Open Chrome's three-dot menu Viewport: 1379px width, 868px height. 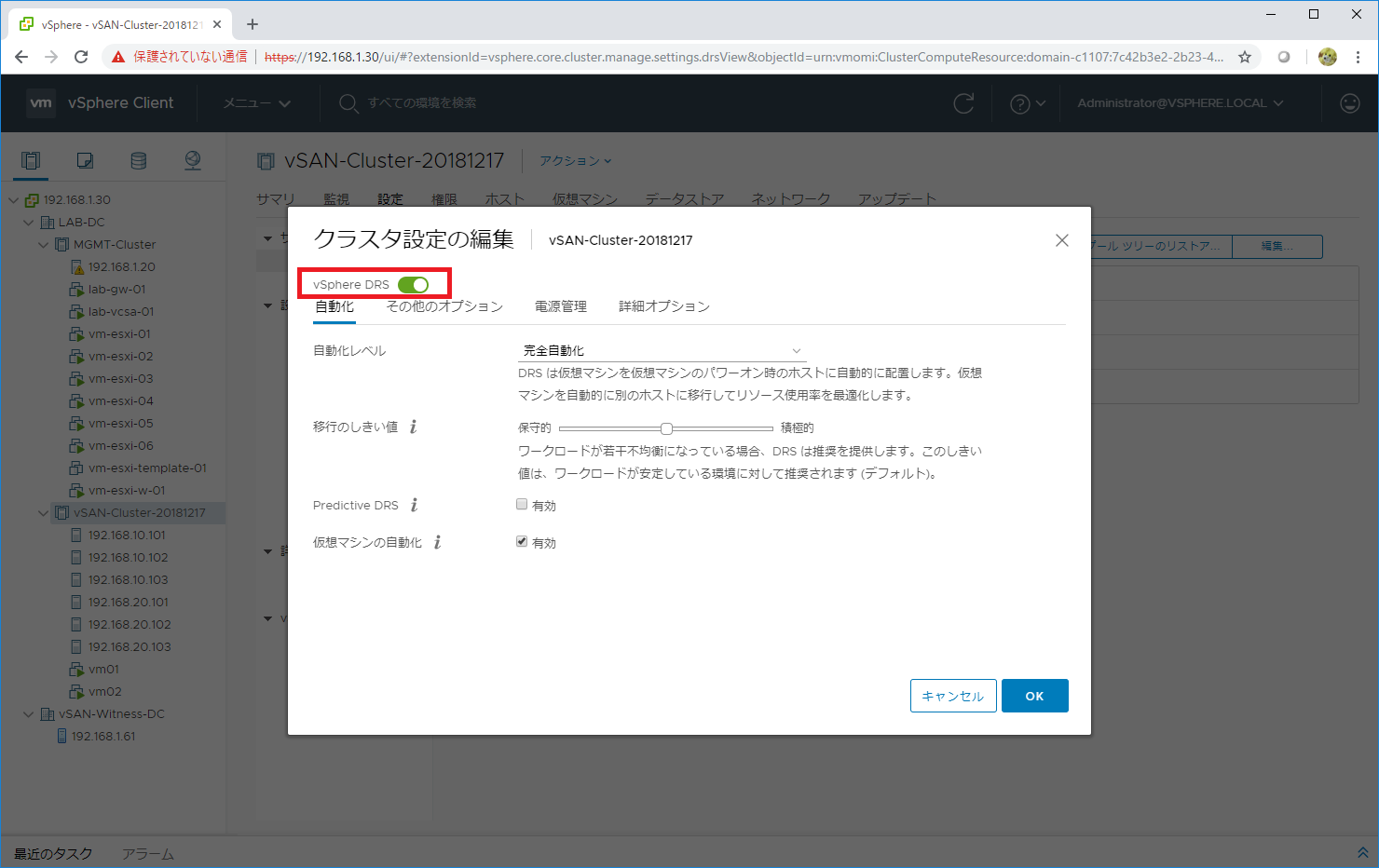point(1359,57)
